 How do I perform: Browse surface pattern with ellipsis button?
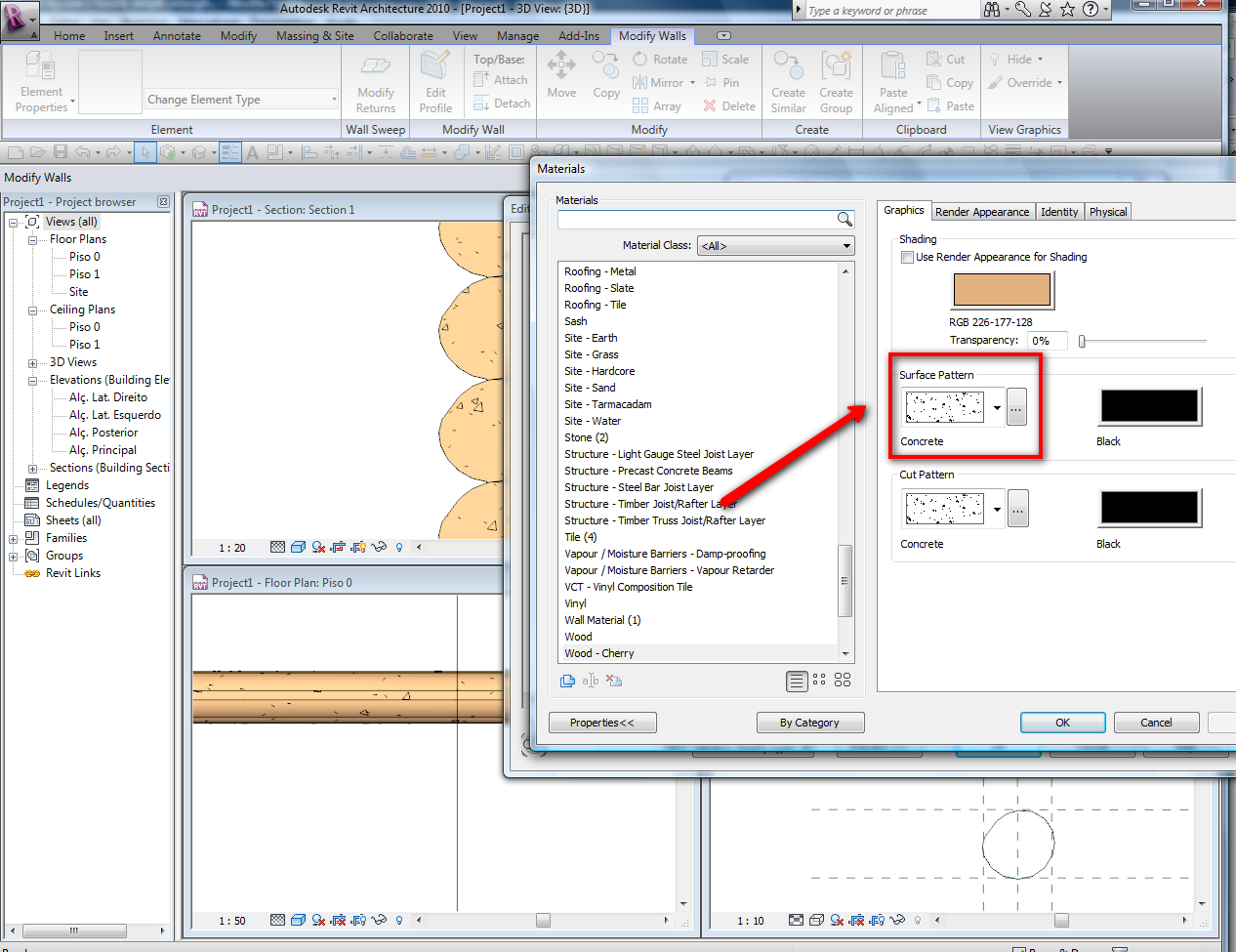pos(1016,407)
